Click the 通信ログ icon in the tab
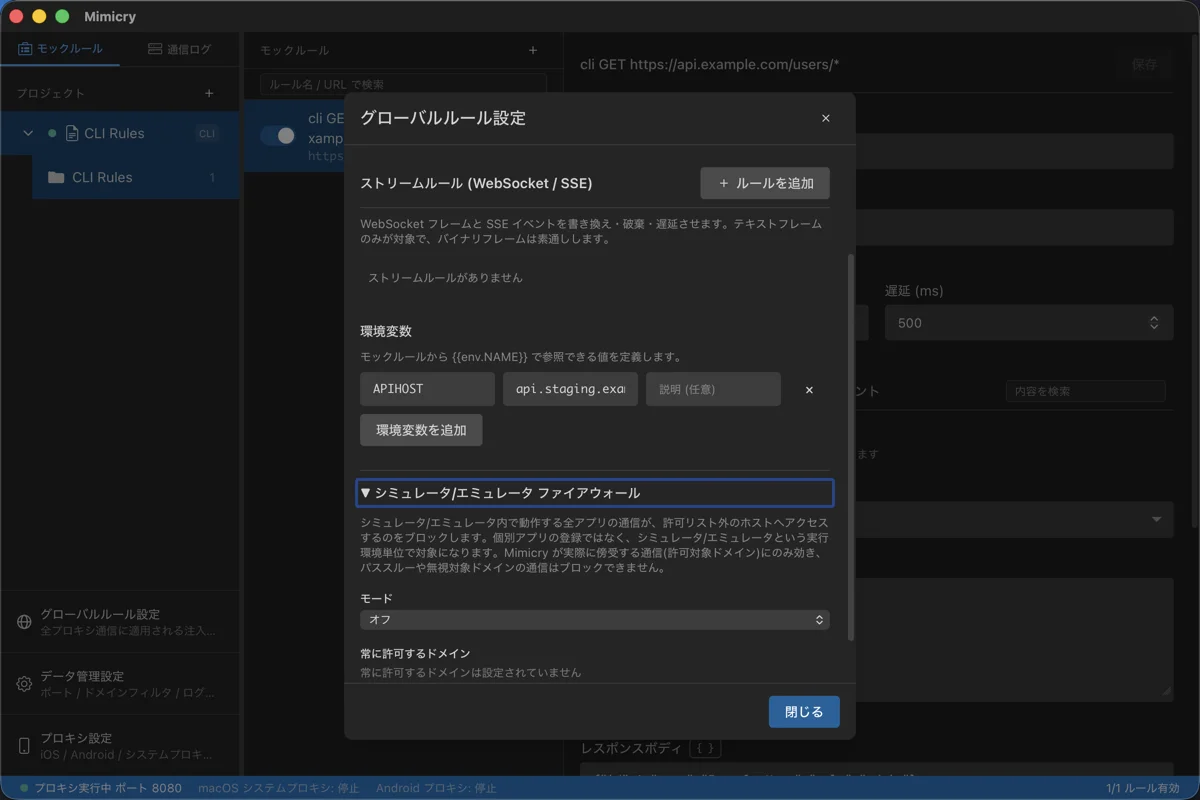 155,48
